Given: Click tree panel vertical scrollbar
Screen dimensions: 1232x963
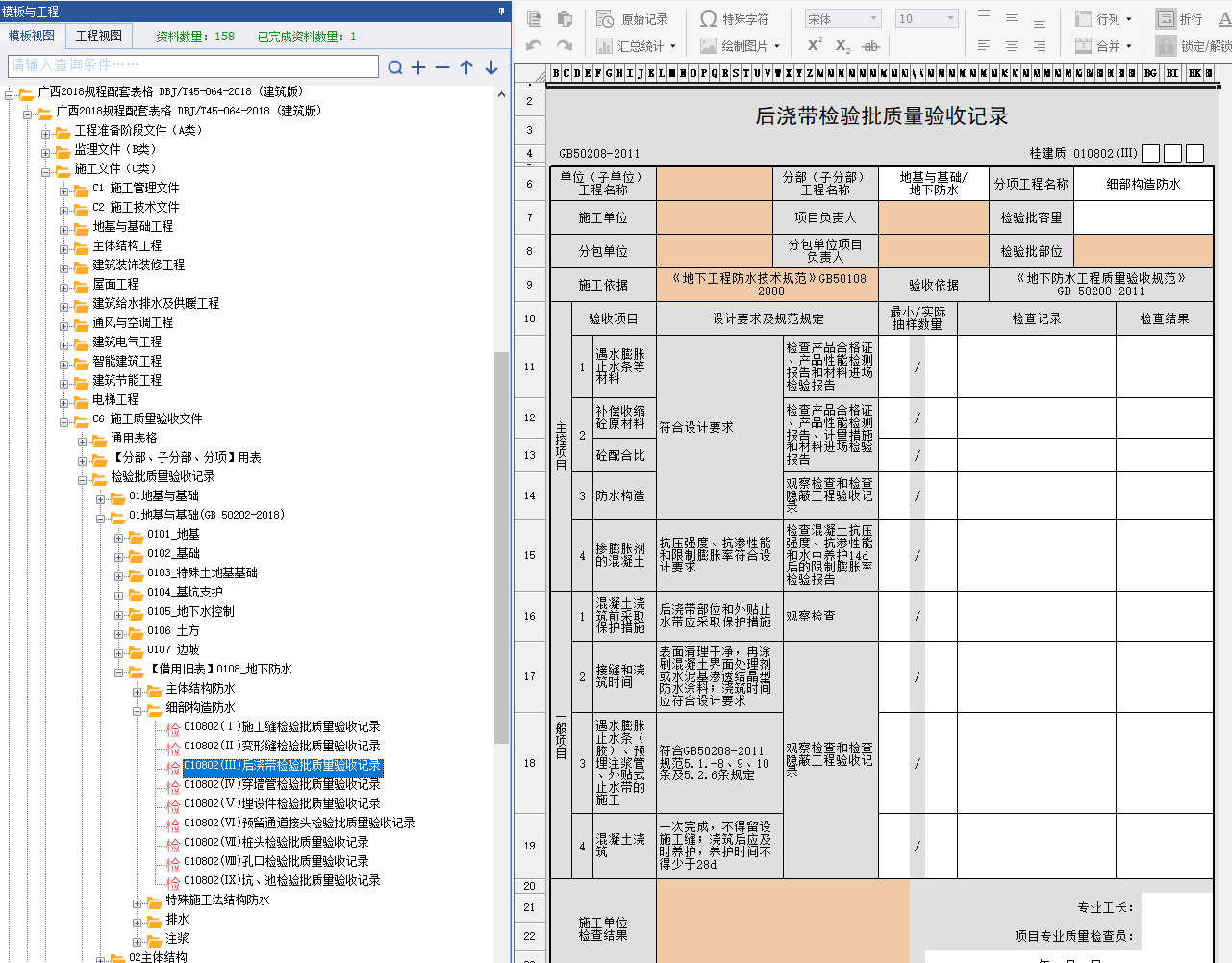Looking at the screenshot, I should click(501, 546).
